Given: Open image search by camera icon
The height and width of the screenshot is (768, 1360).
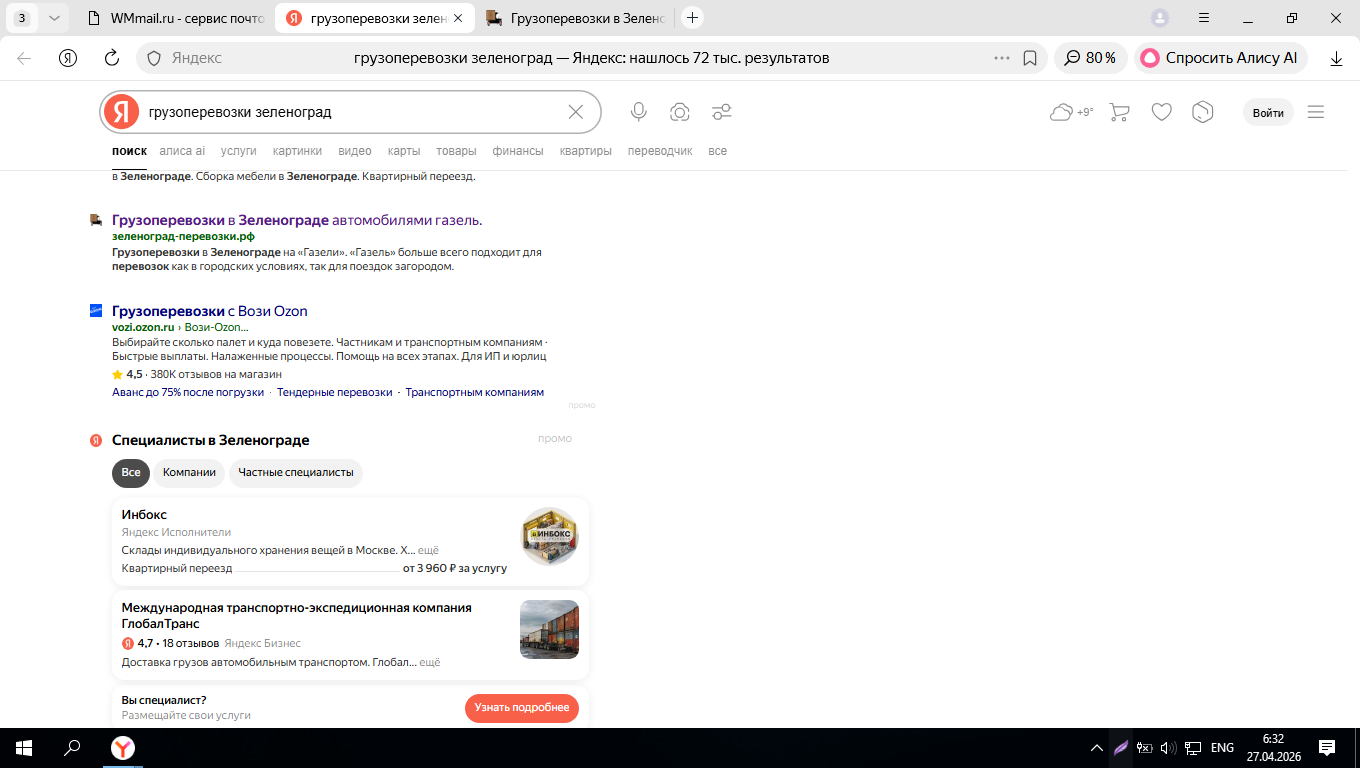Looking at the screenshot, I should pyautogui.click(x=680, y=112).
